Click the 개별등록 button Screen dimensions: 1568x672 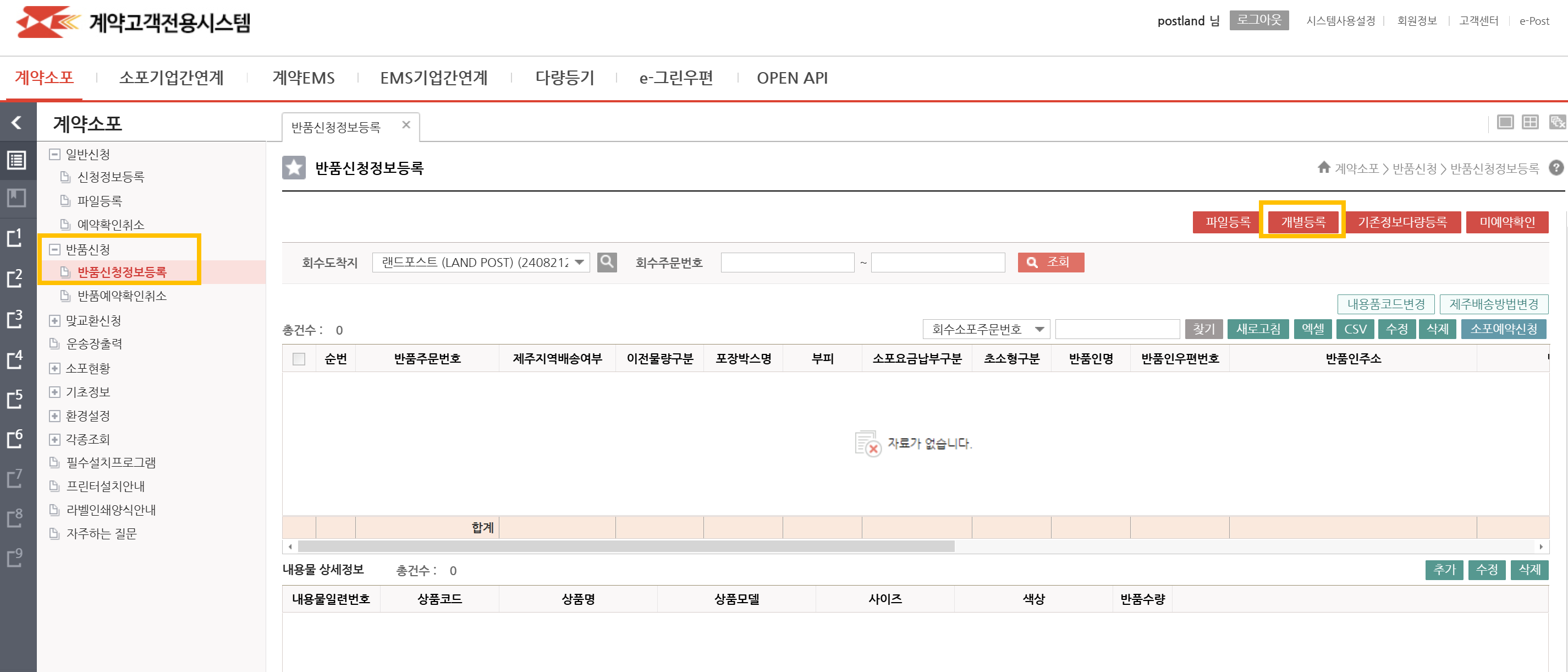1302,222
